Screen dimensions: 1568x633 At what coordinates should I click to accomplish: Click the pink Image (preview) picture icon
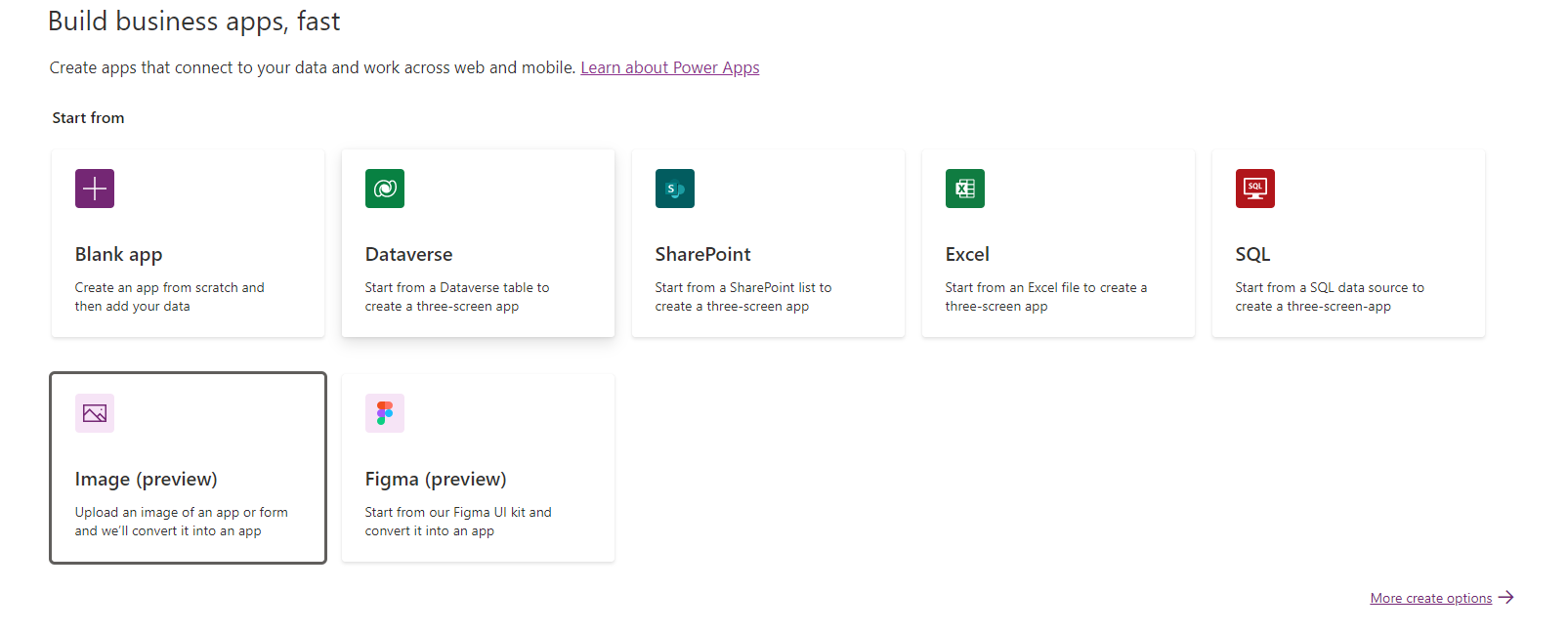[95, 413]
